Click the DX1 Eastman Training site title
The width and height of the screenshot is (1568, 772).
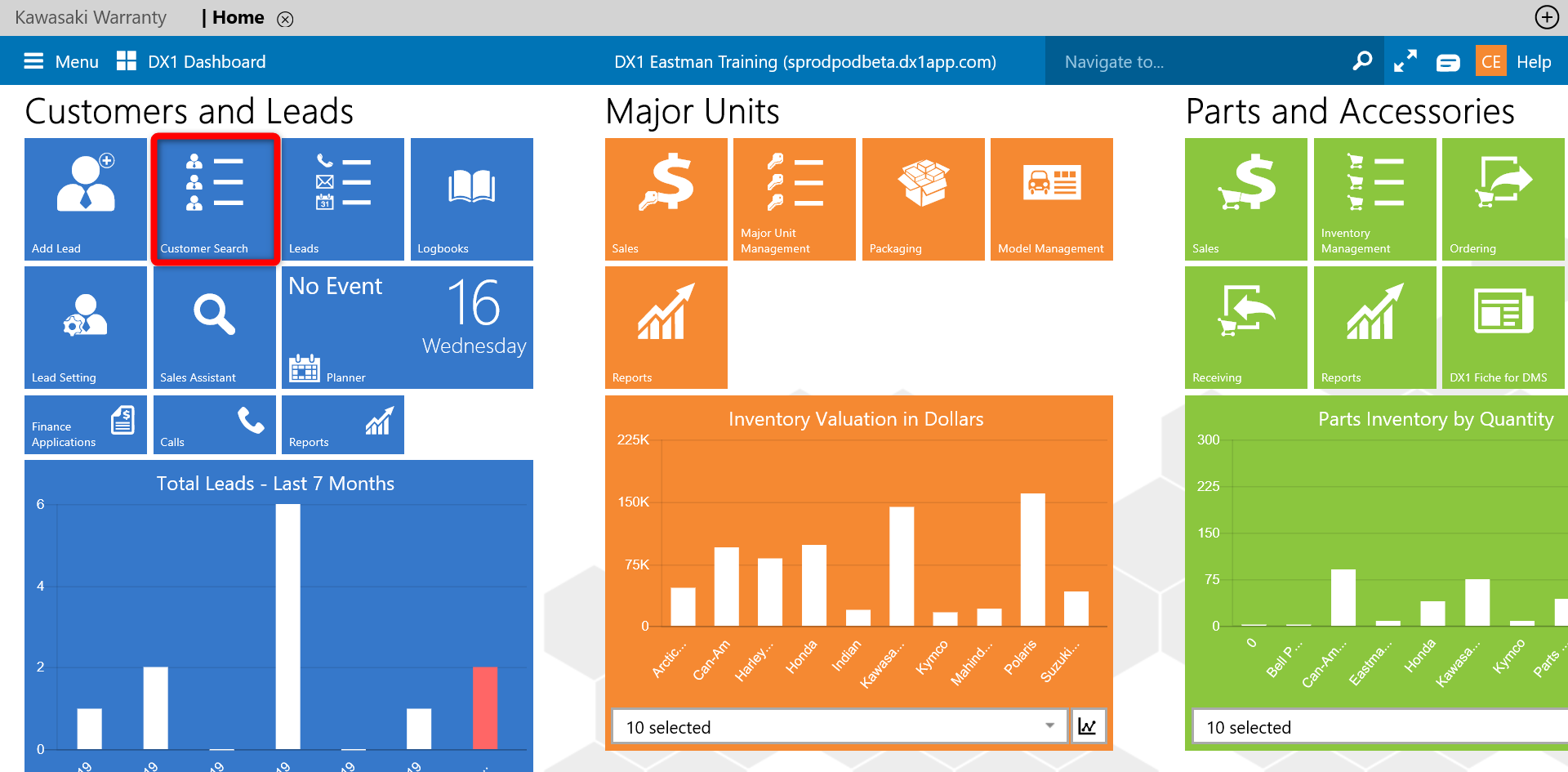coord(805,62)
